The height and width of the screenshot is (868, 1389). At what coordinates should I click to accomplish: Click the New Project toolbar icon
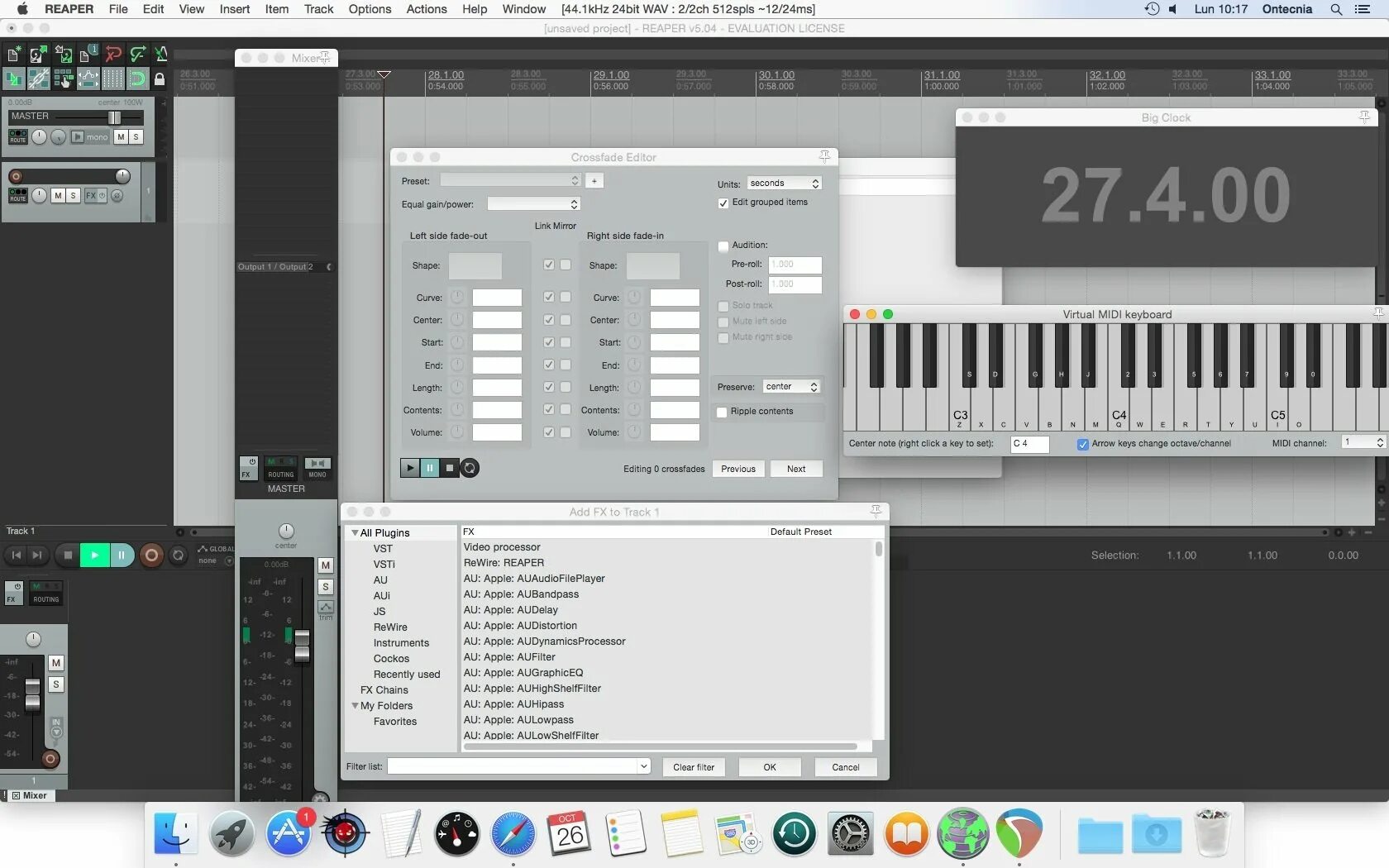point(13,55)
